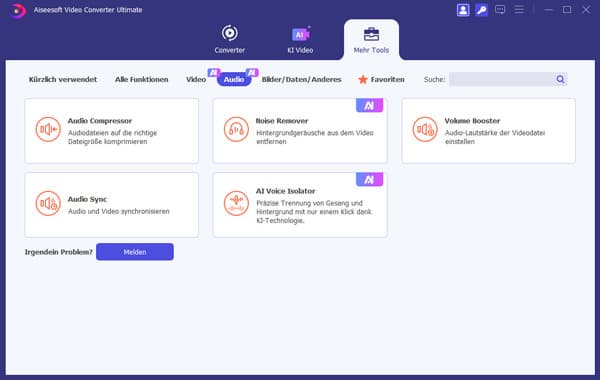
Task: Open AI Voice Isolator microphone icon
Action: click(x=236, y=203)
